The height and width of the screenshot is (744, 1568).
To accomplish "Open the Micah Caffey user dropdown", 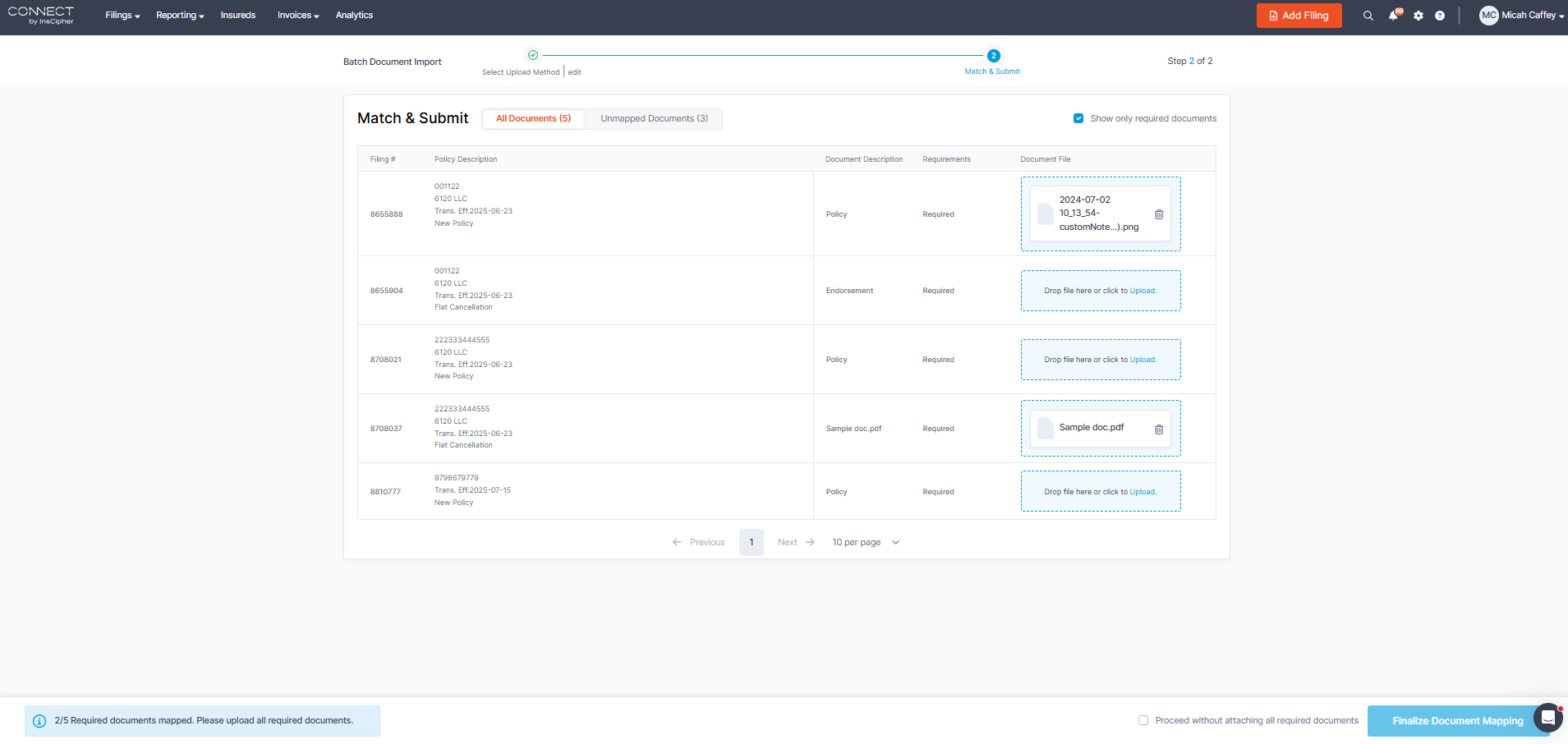I will [x=1533, y=16].
